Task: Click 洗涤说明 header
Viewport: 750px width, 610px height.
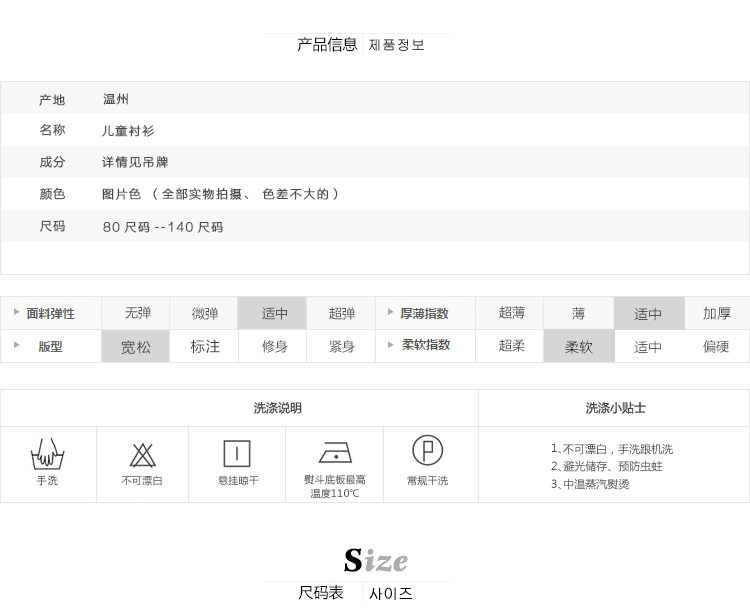Action: [277, 408]
